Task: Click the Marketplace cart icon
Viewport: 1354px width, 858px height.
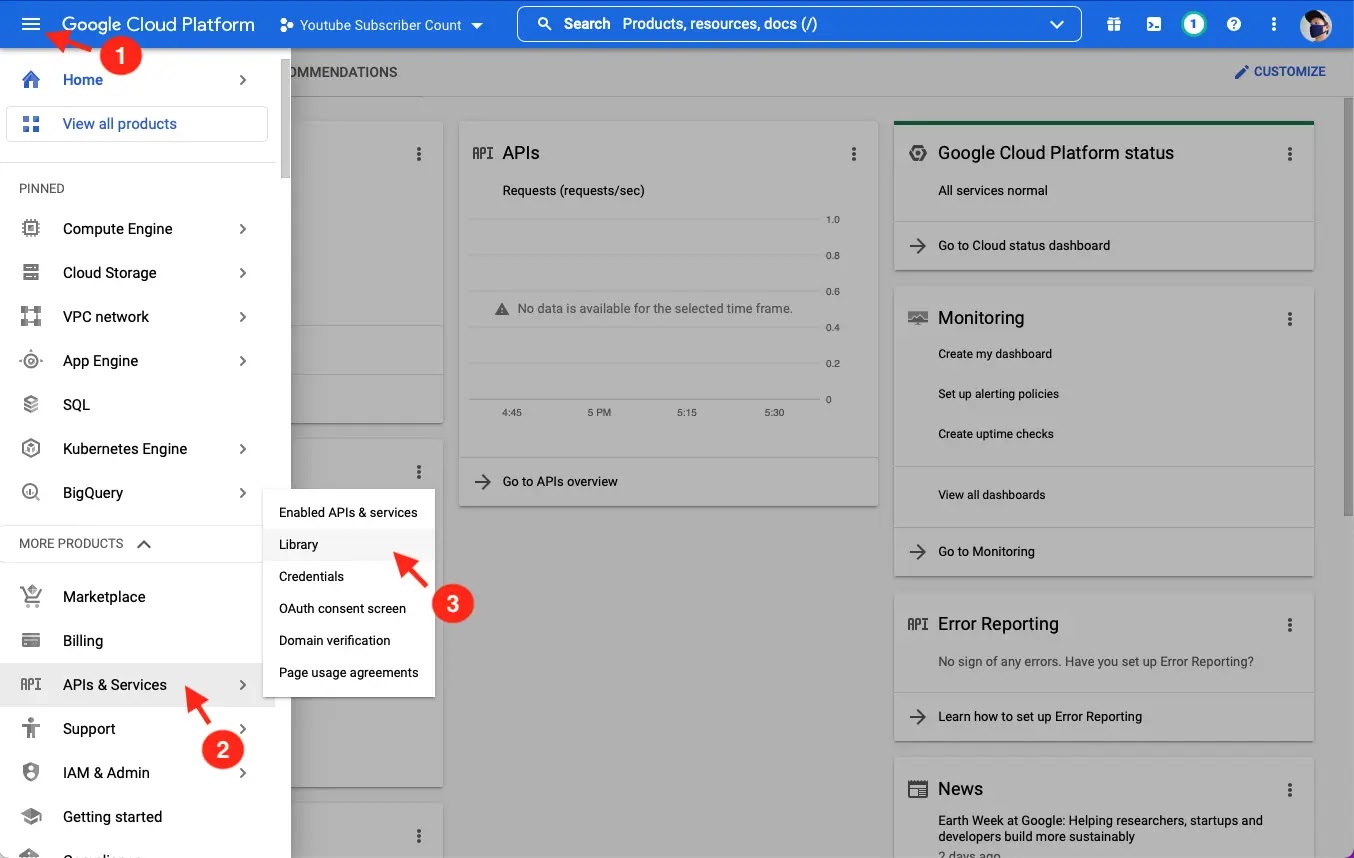Action: coord(31,597)
